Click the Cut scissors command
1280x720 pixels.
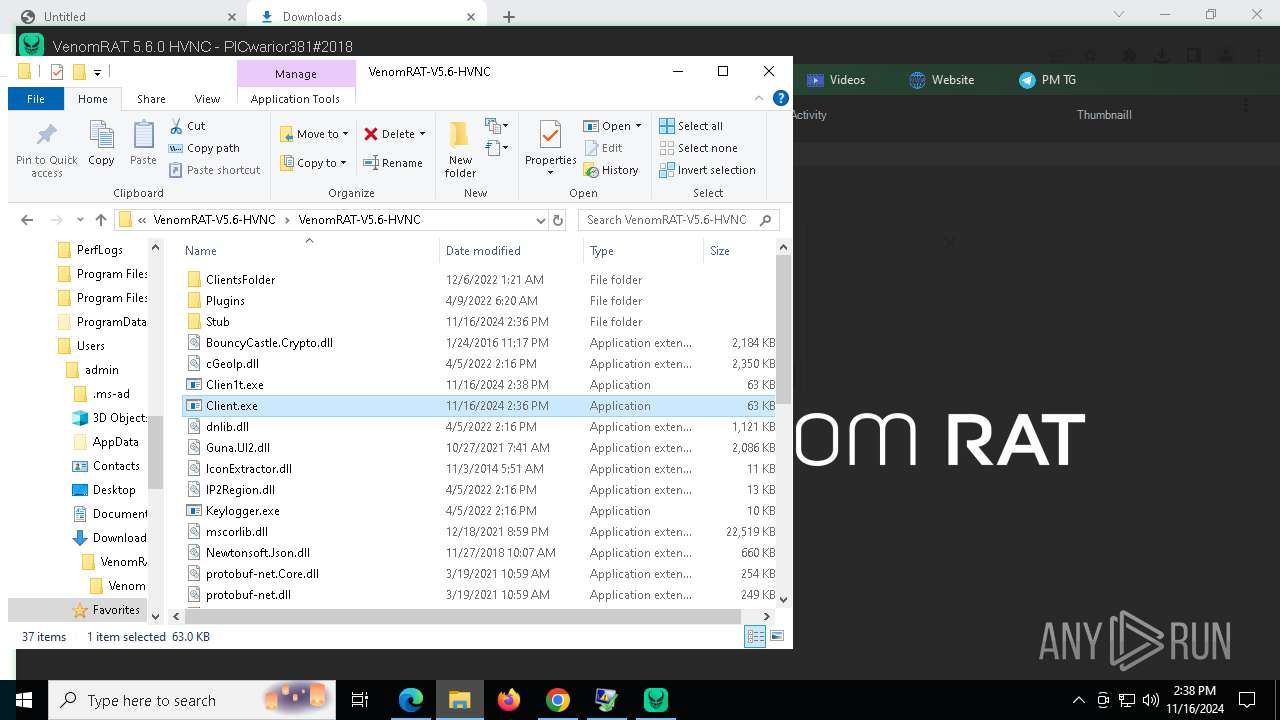tap(187, 126)
